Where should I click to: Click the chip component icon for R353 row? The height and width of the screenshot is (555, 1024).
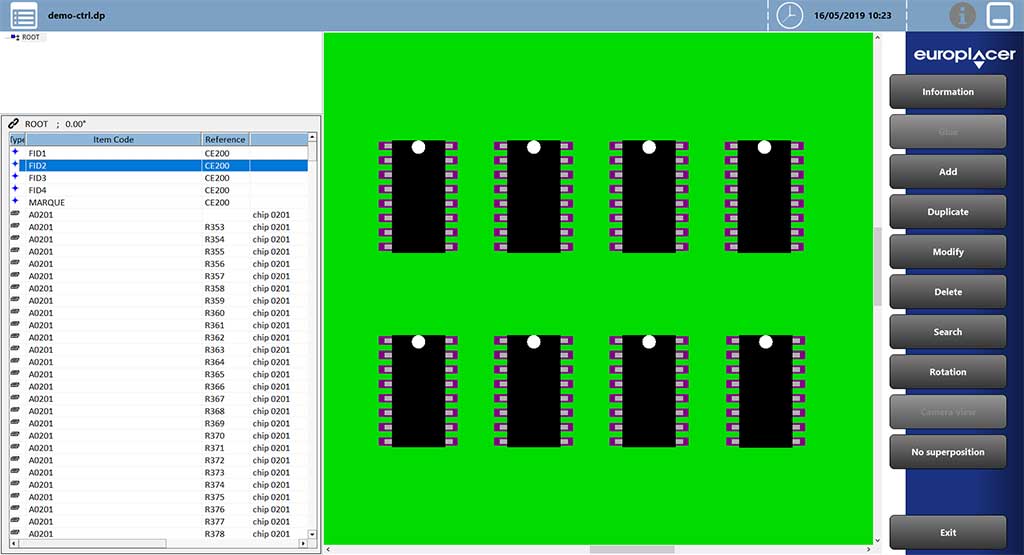point(15,227)
